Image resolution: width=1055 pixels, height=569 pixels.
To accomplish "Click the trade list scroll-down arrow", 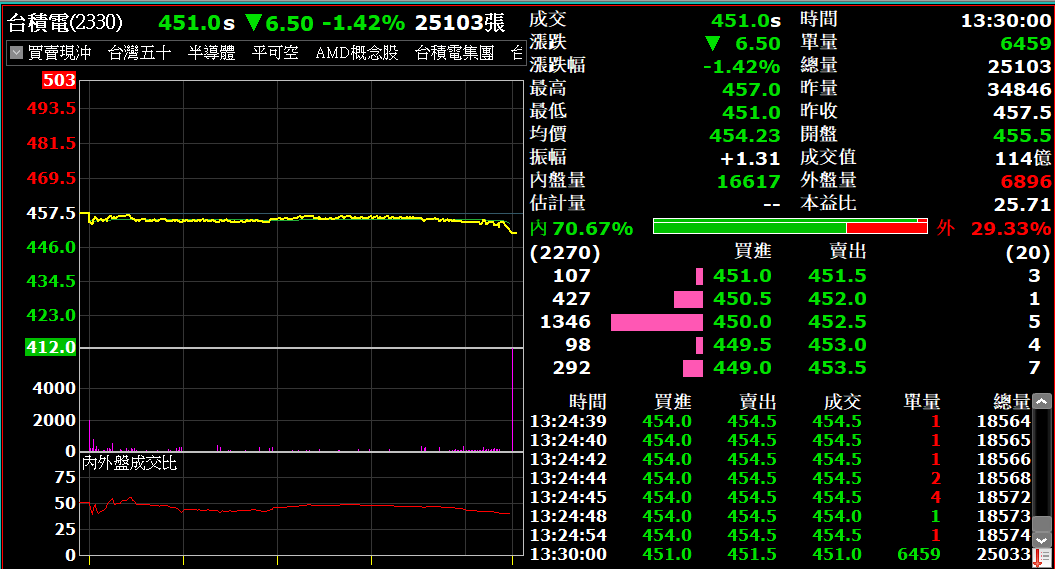I will point(1042,540).
